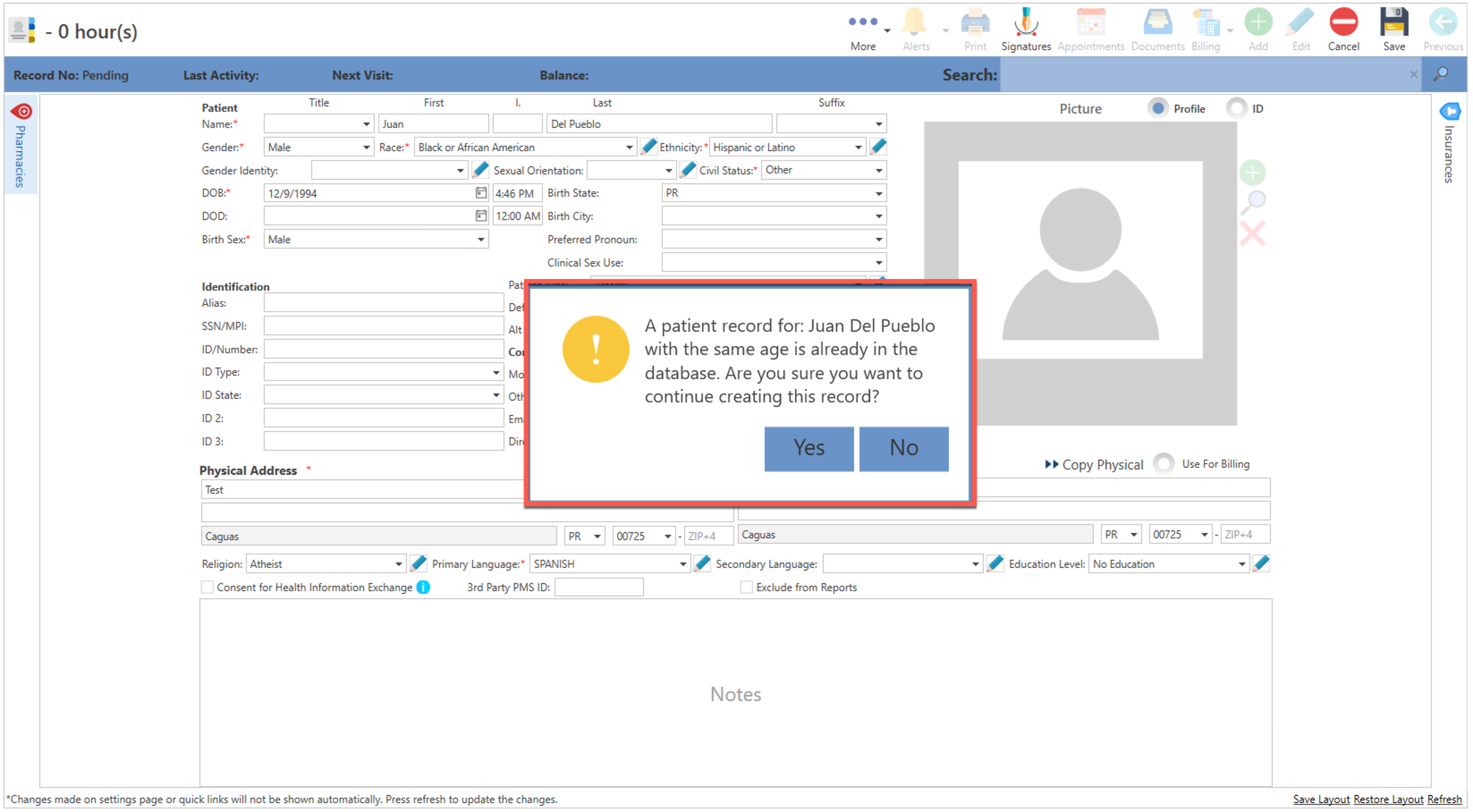Check Exclude from Reports box
This screenshot has height=812, width=1473.
click(746, 587)
